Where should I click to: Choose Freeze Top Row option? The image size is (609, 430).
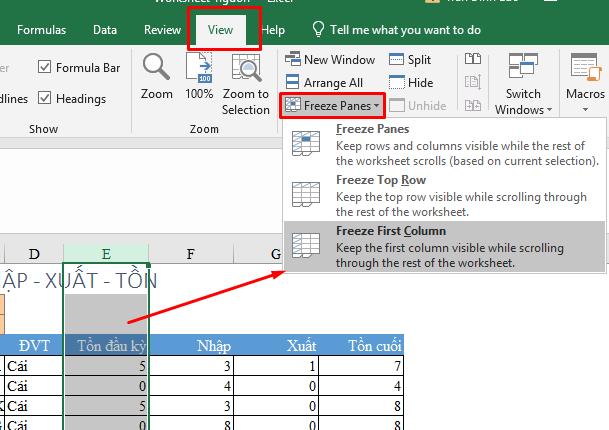pyautogui.click(x=444, y=195)
